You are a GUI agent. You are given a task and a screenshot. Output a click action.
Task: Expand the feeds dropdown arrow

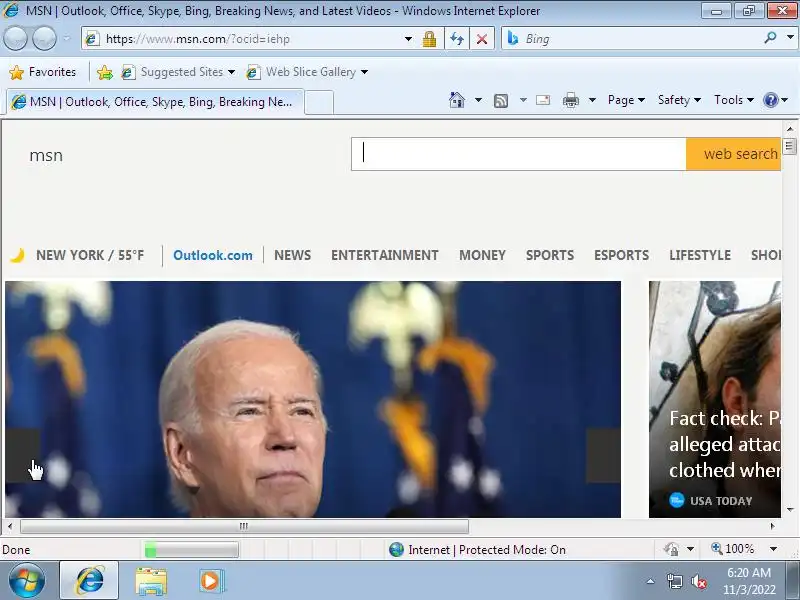click(x=523, y=100)
